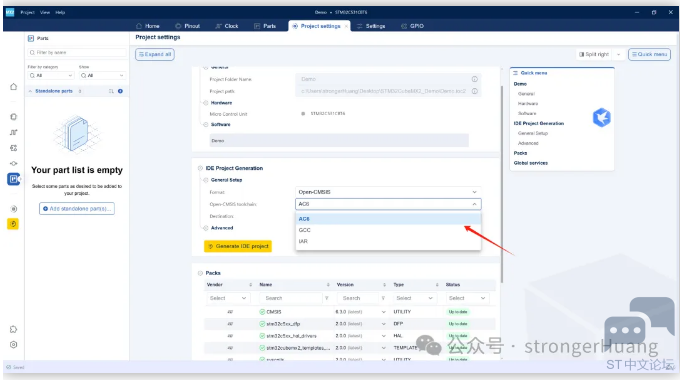Sort the packs table by Type
The width and height of the screenshot is (683, 380).
click(x=437, y=285)
